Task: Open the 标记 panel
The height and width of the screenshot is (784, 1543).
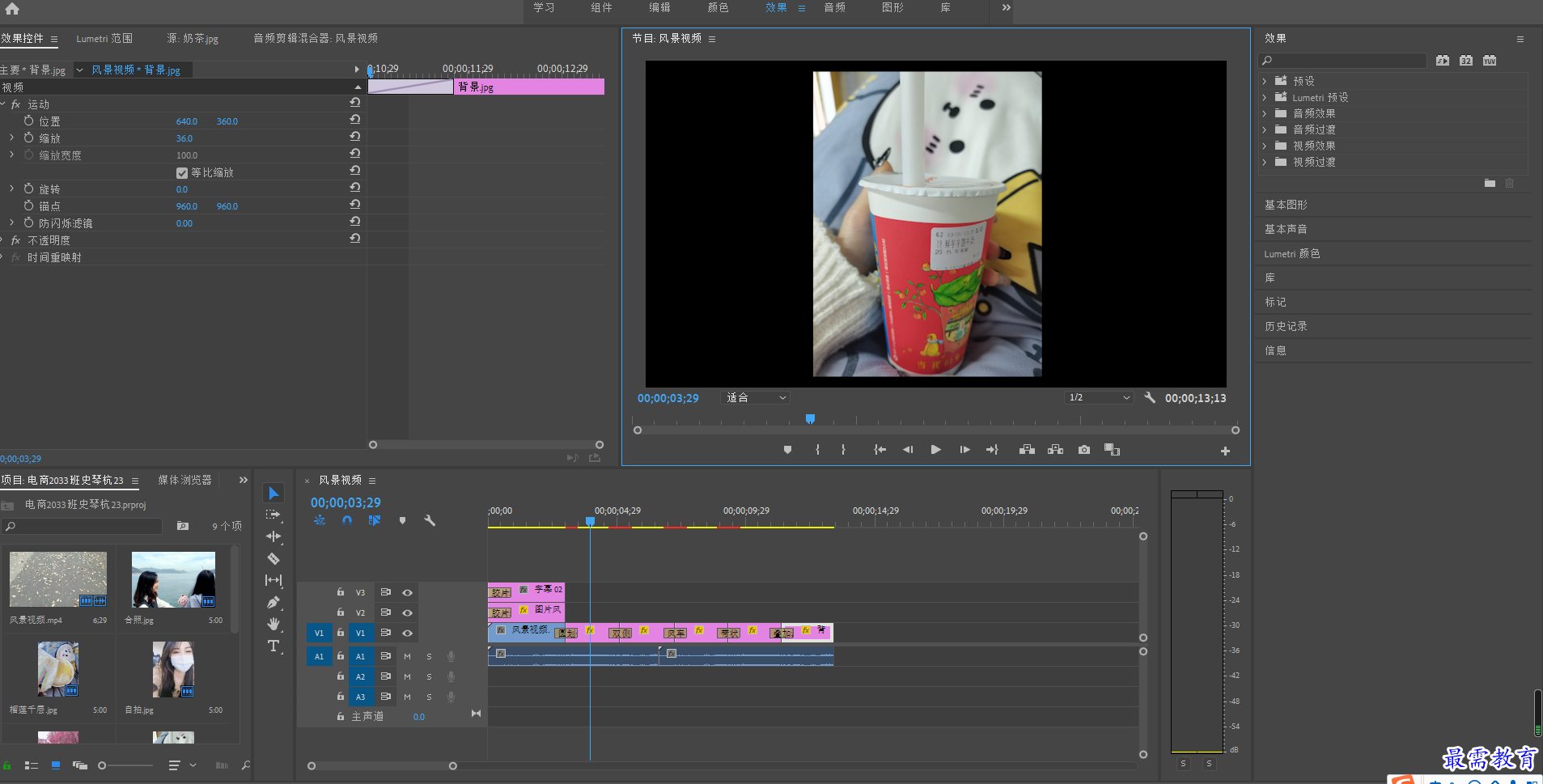Action: click(x=1275, y=302)
